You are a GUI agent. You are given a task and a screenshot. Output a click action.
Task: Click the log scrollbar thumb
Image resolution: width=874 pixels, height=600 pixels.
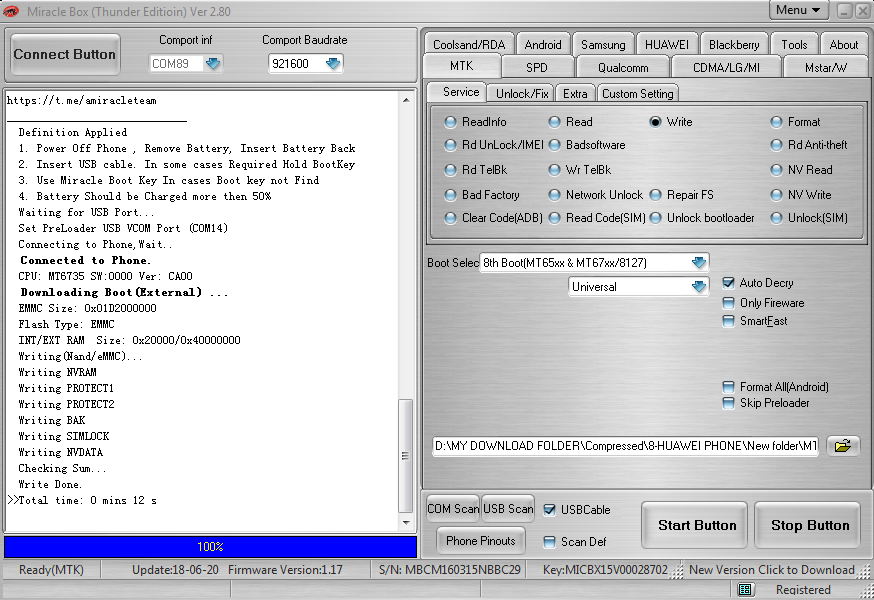(x=406, y=456)
